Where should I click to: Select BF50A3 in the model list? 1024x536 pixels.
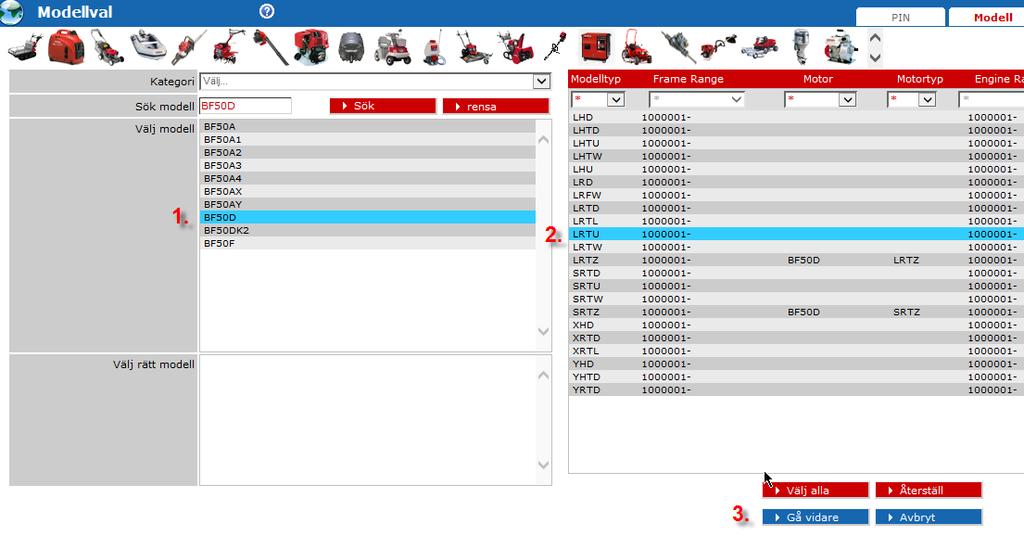point(368,166)
